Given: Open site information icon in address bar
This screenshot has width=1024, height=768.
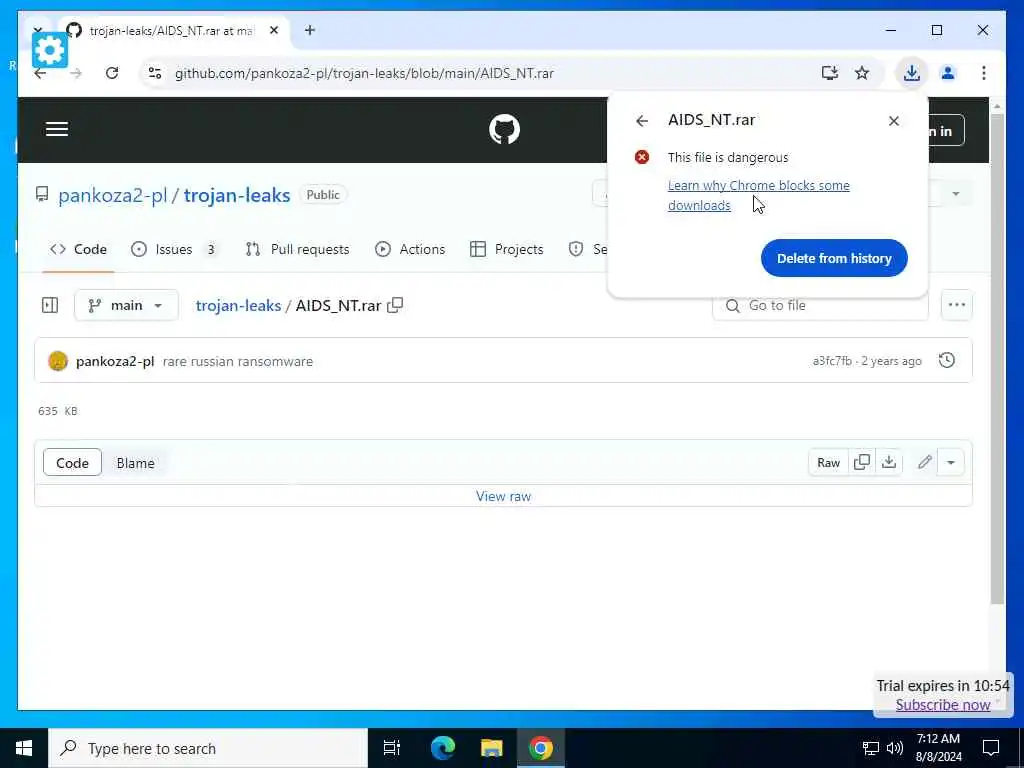Looking at the screenshot, I should point(155,73).
